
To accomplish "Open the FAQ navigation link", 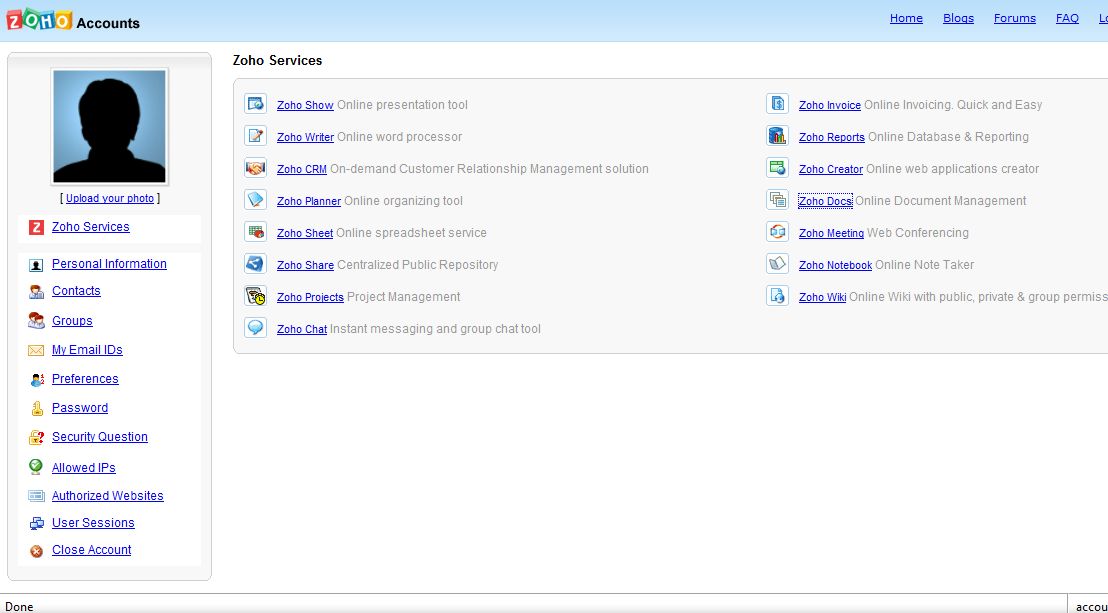I will 1067,18.
